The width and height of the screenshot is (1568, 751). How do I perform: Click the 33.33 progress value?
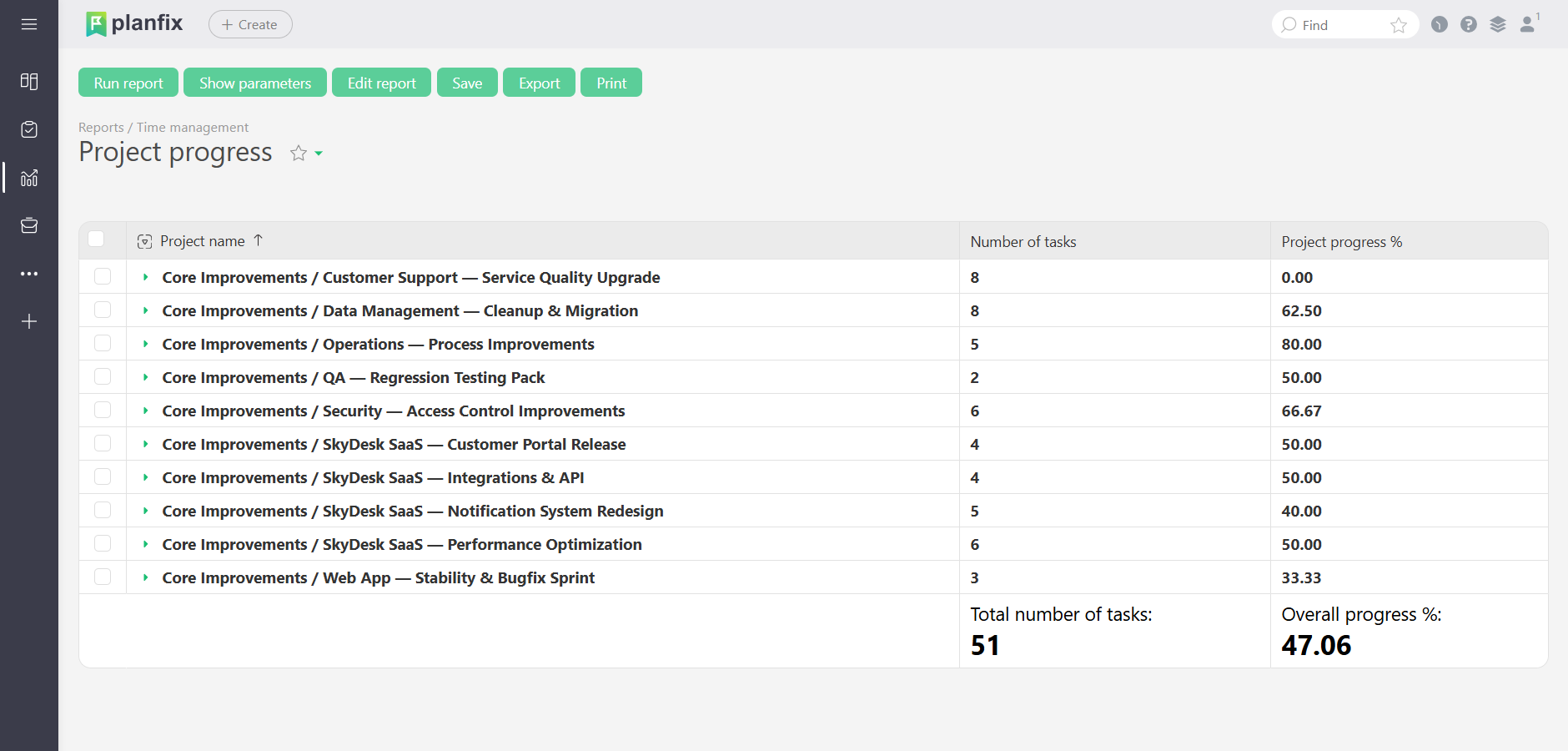(1302, 577)
